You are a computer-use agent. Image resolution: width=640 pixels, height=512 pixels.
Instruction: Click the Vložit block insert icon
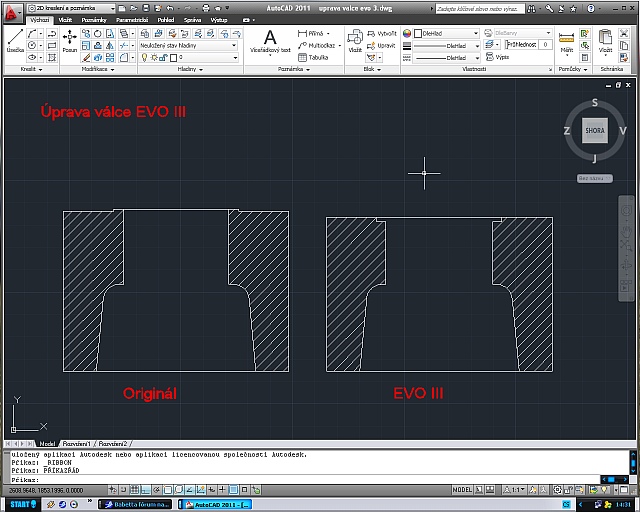355,41
